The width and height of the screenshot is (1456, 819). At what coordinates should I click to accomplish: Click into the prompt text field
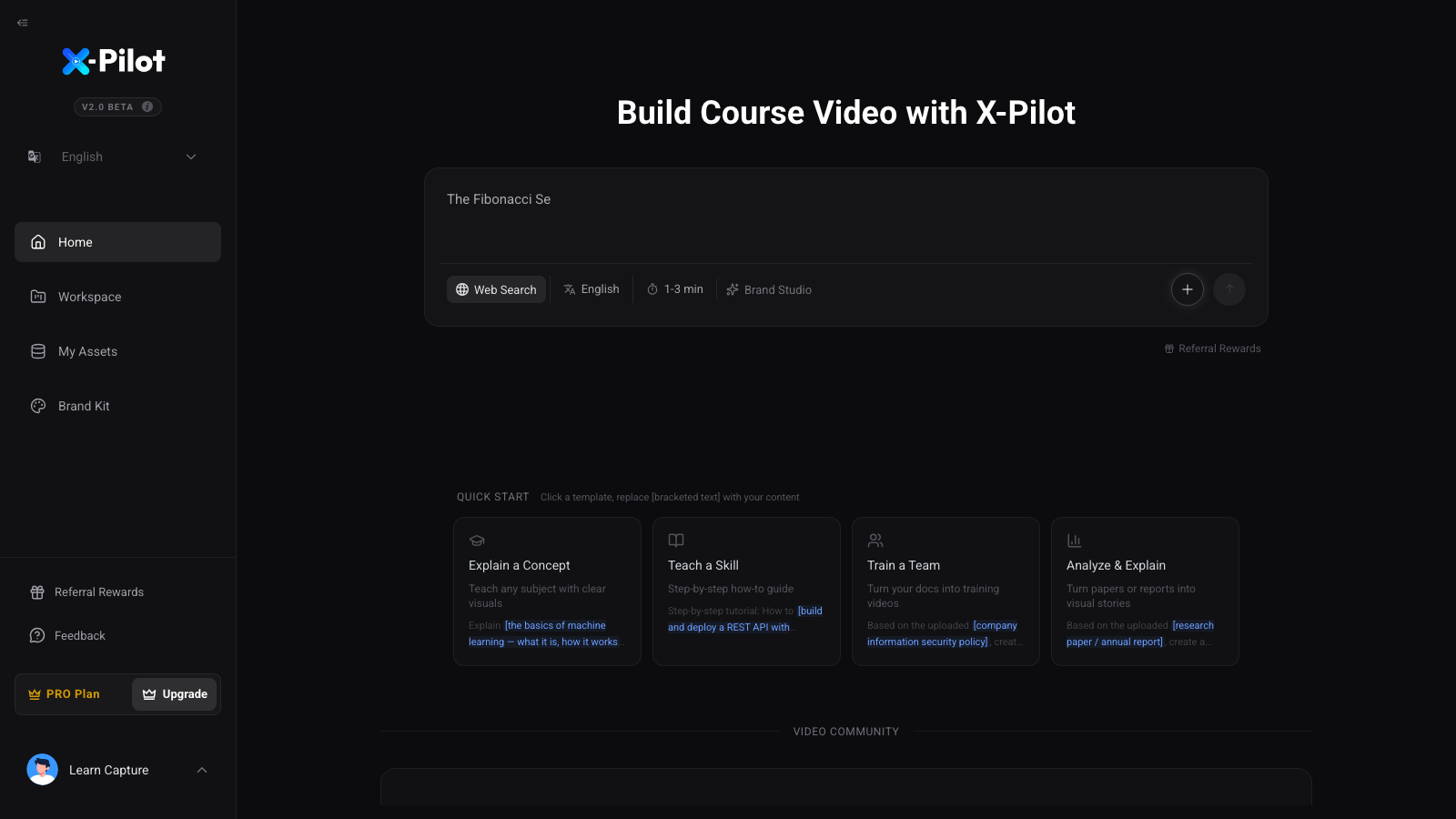846,215
